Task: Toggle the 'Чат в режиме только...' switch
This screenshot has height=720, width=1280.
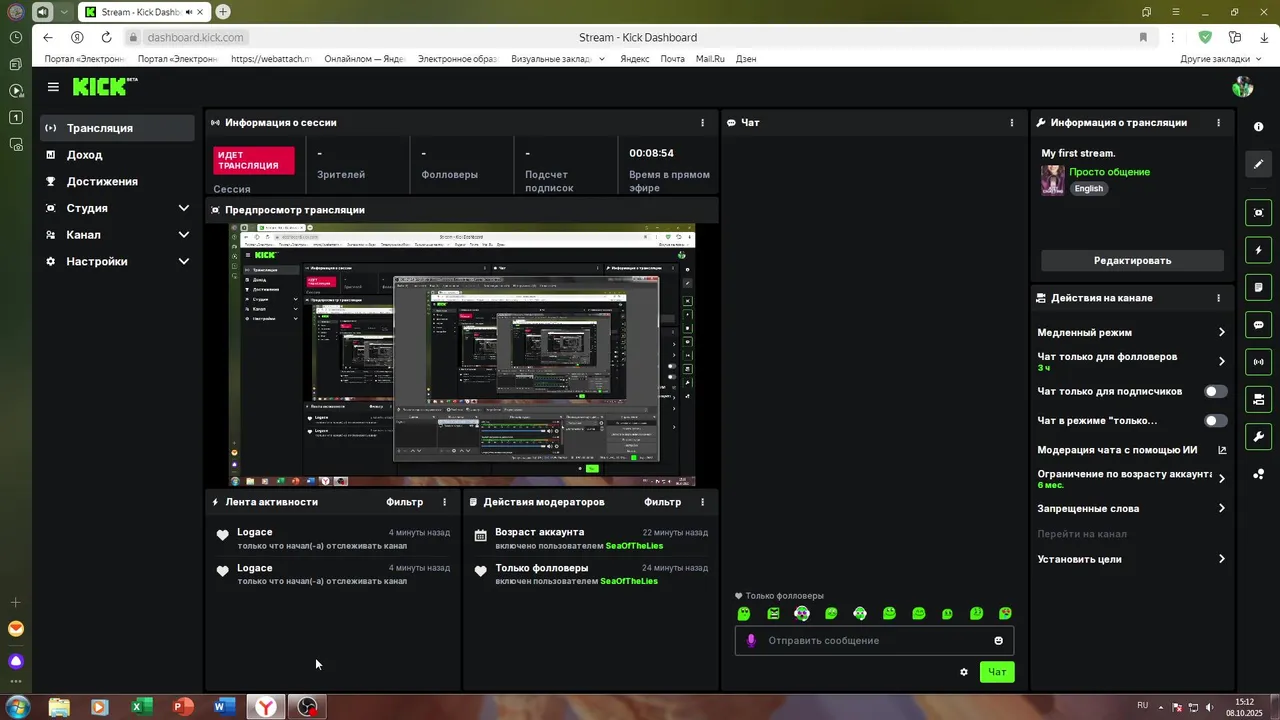Action: (1215, 421)
